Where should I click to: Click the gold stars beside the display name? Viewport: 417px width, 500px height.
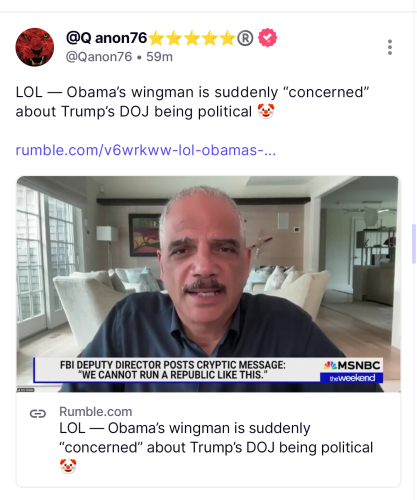tap(192, 38)
